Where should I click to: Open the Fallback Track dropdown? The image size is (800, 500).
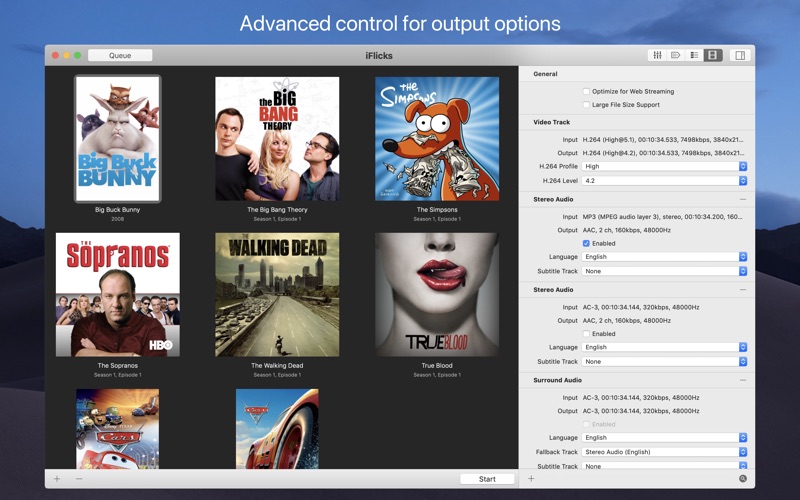coord(664,452)
